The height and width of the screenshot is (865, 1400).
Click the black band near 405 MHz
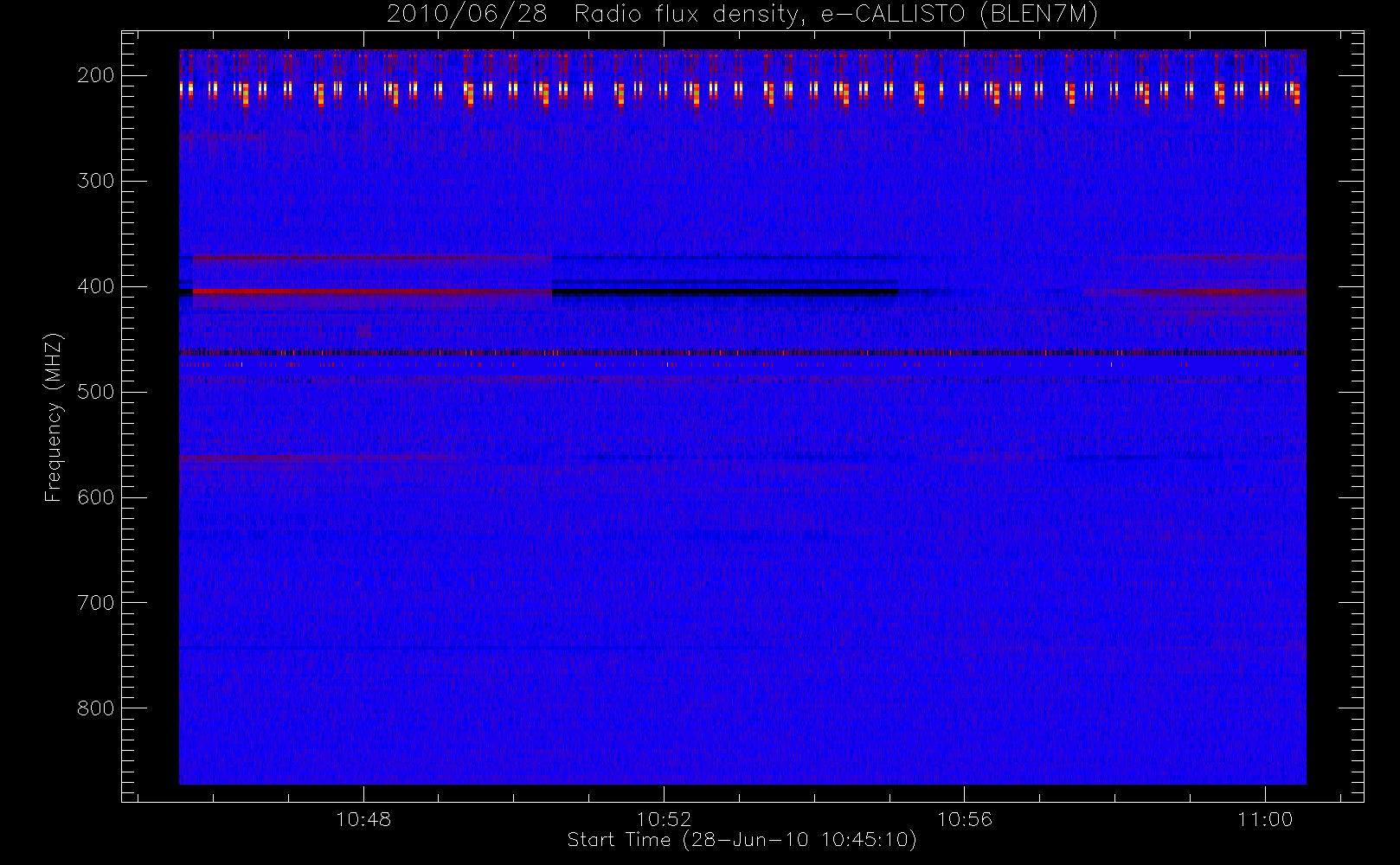725,293
